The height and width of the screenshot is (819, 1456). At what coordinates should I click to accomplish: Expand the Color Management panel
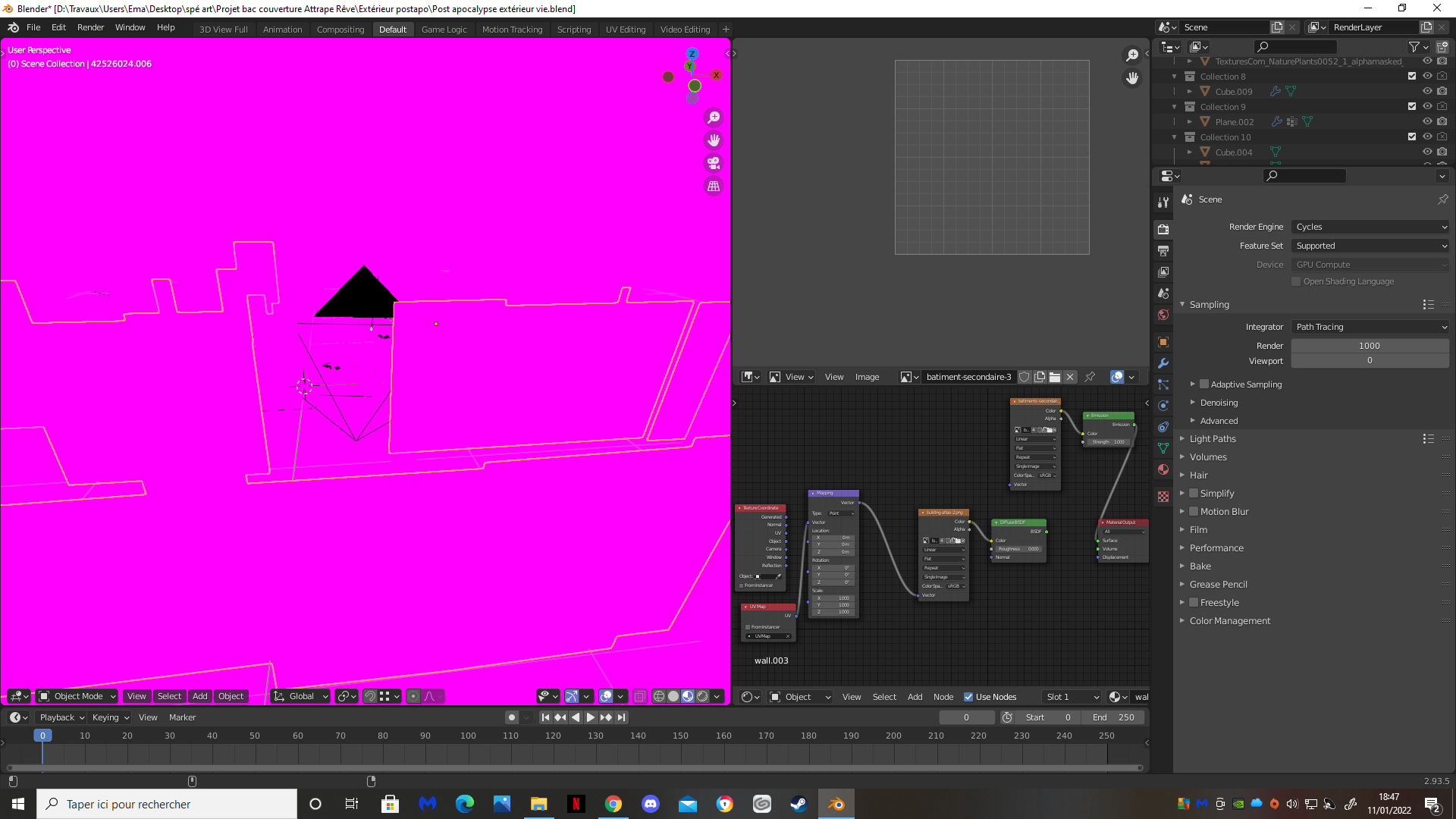[x=1229, y=620]
